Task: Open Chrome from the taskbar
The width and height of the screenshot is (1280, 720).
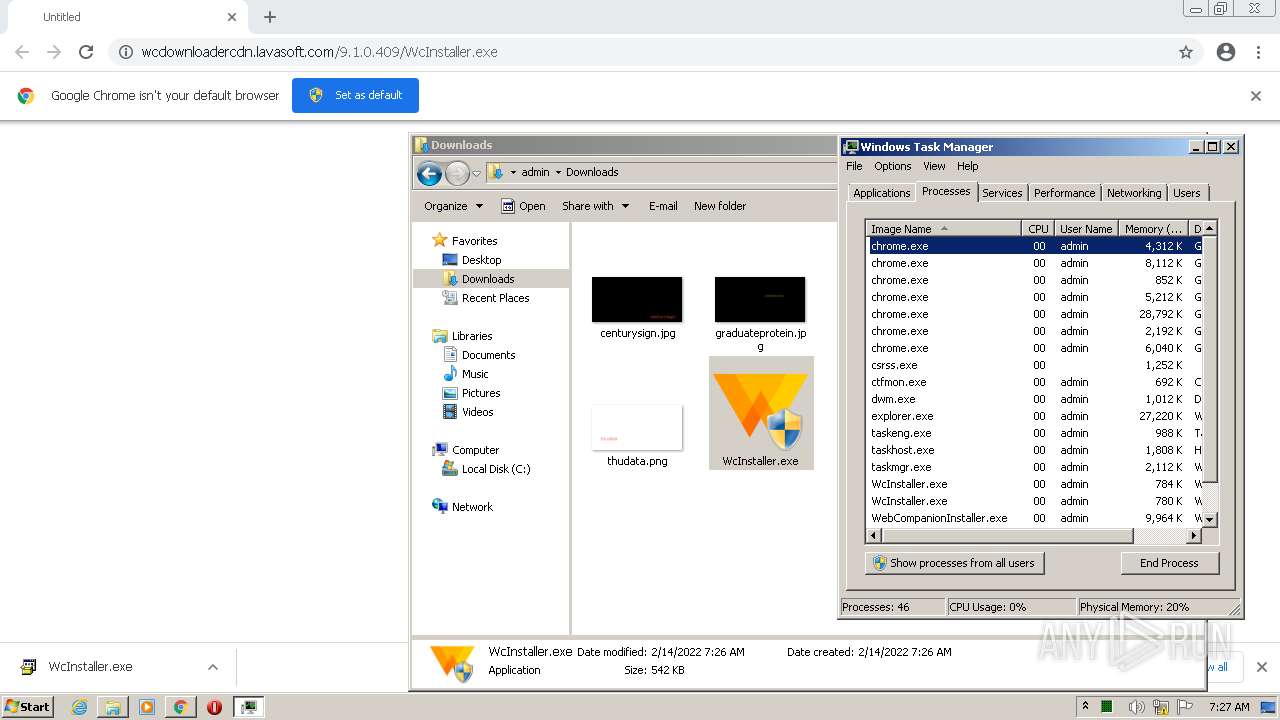Action: click(180, 707)
